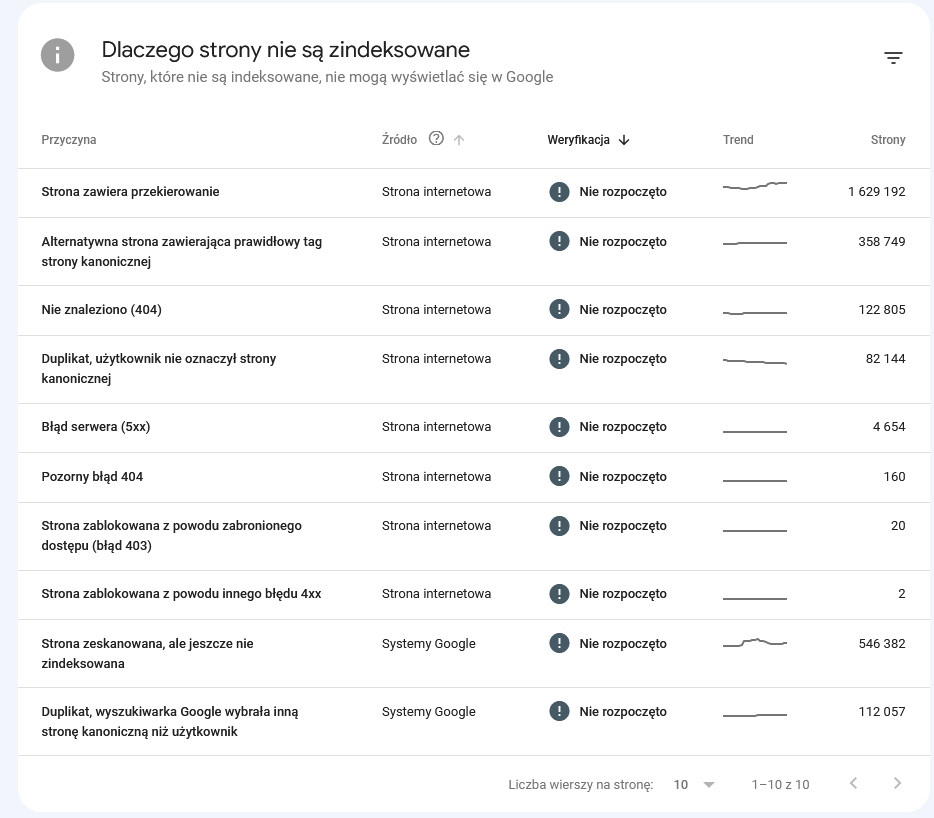This screenshot has width=934, height=818.
Task: Open 'Strona zablokowana z powodu innego błędu 4xx'
Action: pyautogui.click(x=181, y=593)
